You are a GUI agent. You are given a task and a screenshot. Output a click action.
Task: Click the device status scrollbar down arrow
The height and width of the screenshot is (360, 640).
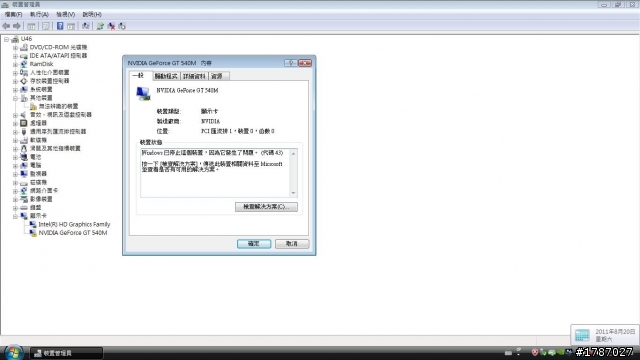tap(293, 193)
